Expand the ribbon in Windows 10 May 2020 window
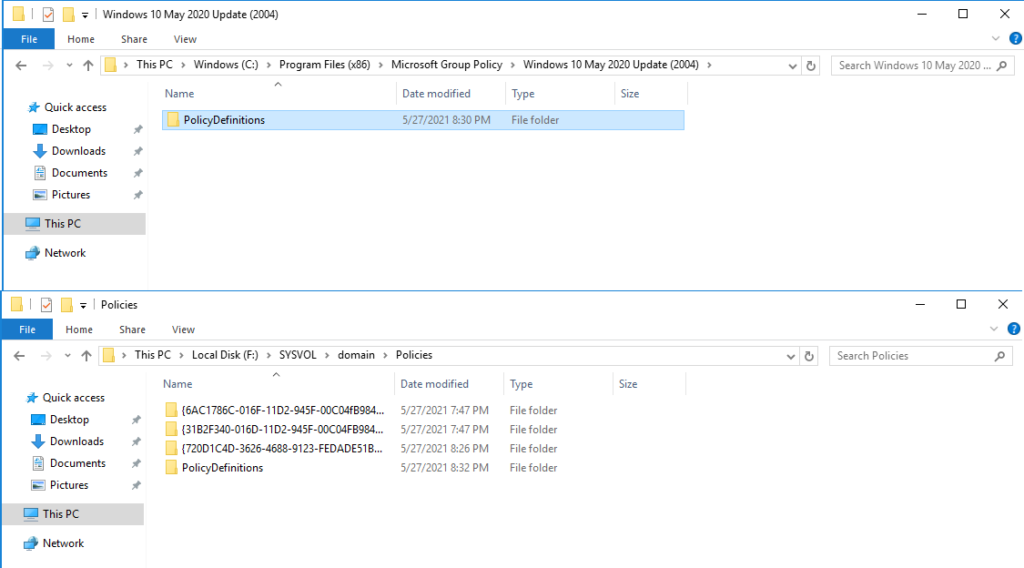 click(x=995, y=39)
